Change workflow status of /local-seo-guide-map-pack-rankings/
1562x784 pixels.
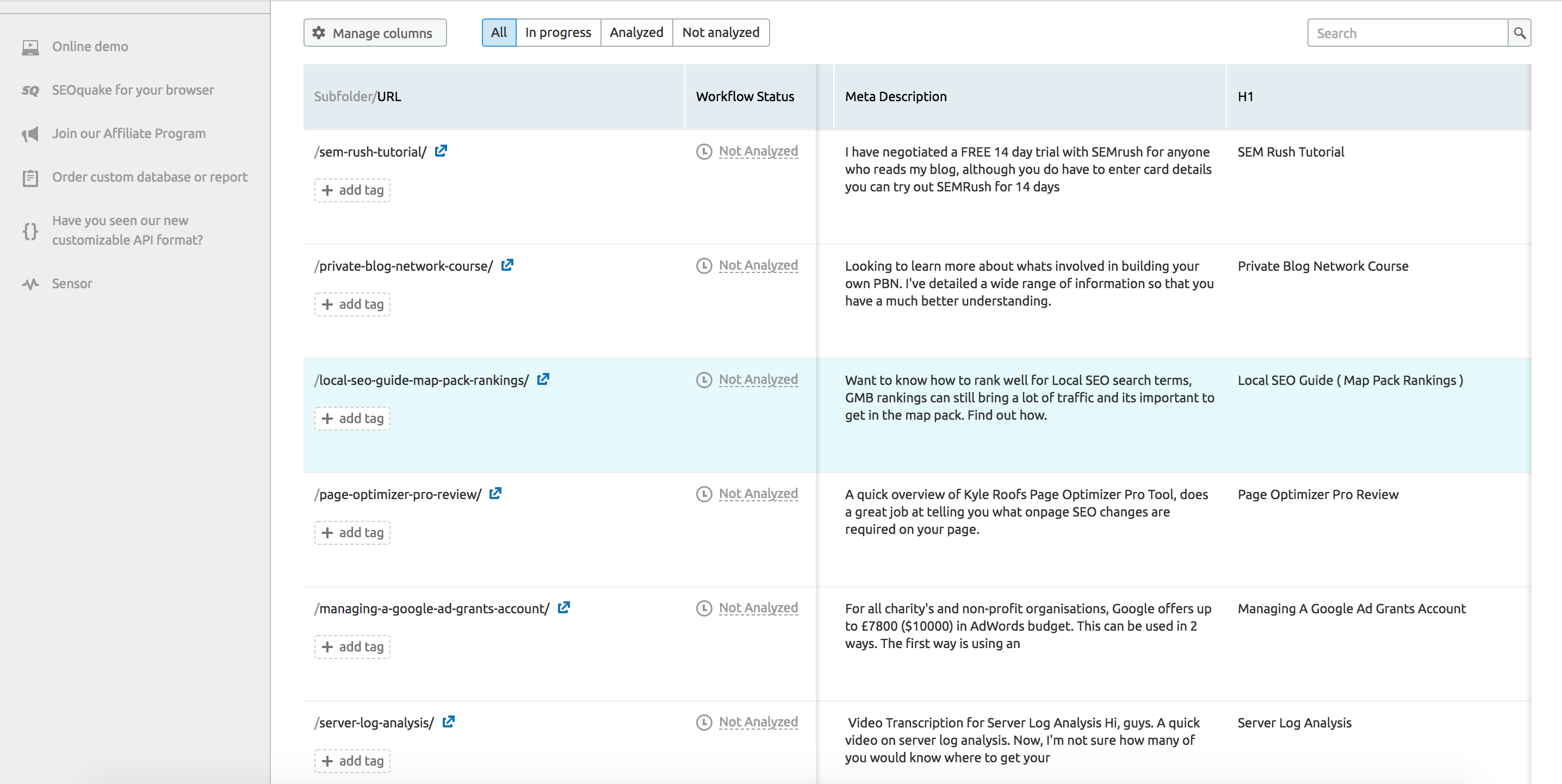(x=758, y=379)
